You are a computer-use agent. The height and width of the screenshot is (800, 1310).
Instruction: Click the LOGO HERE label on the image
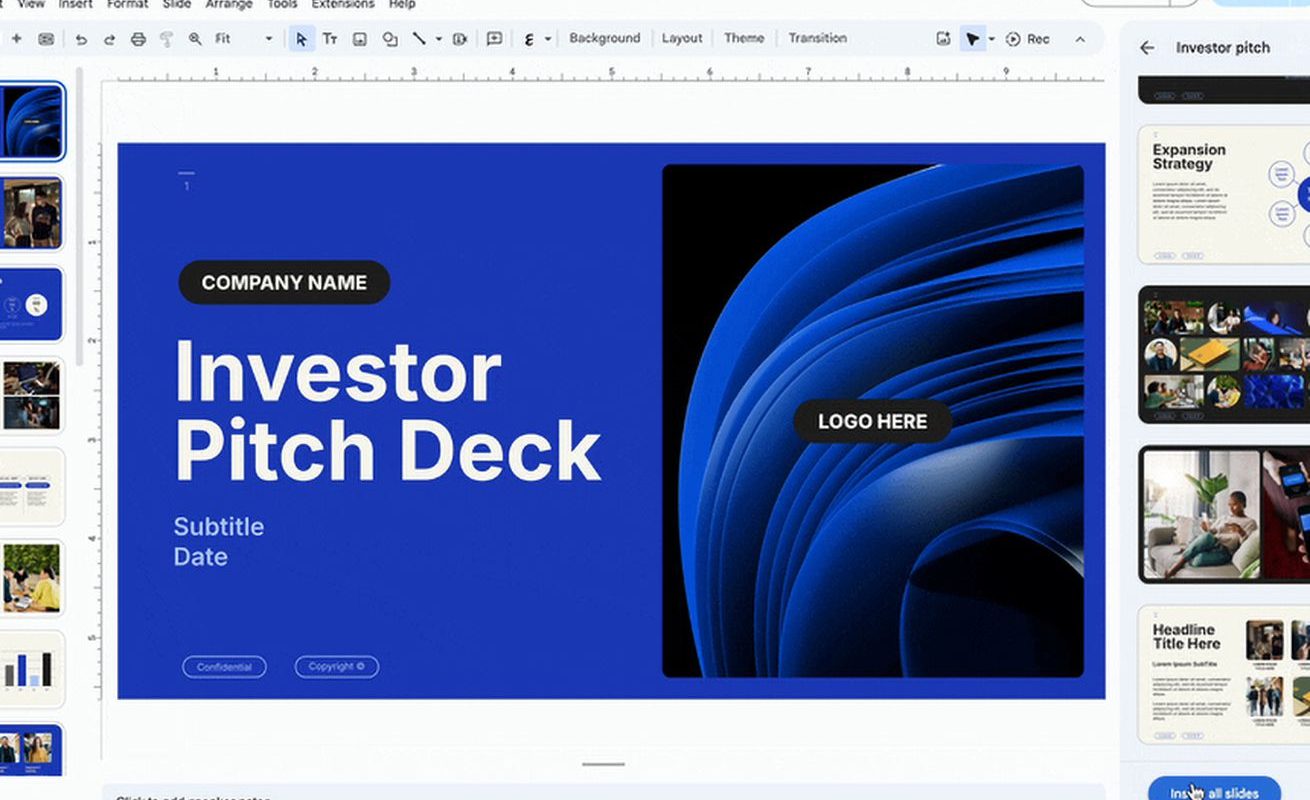pyautogui.click(x=873, y=422)
